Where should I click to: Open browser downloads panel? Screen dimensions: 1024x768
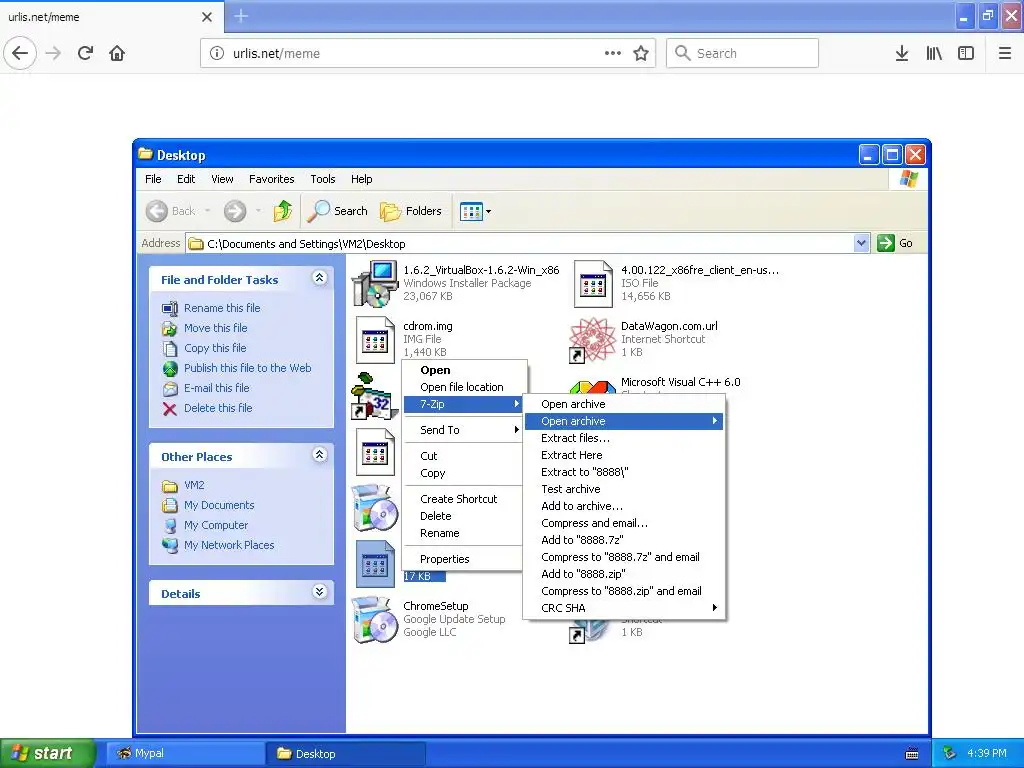tap(902, 54)
